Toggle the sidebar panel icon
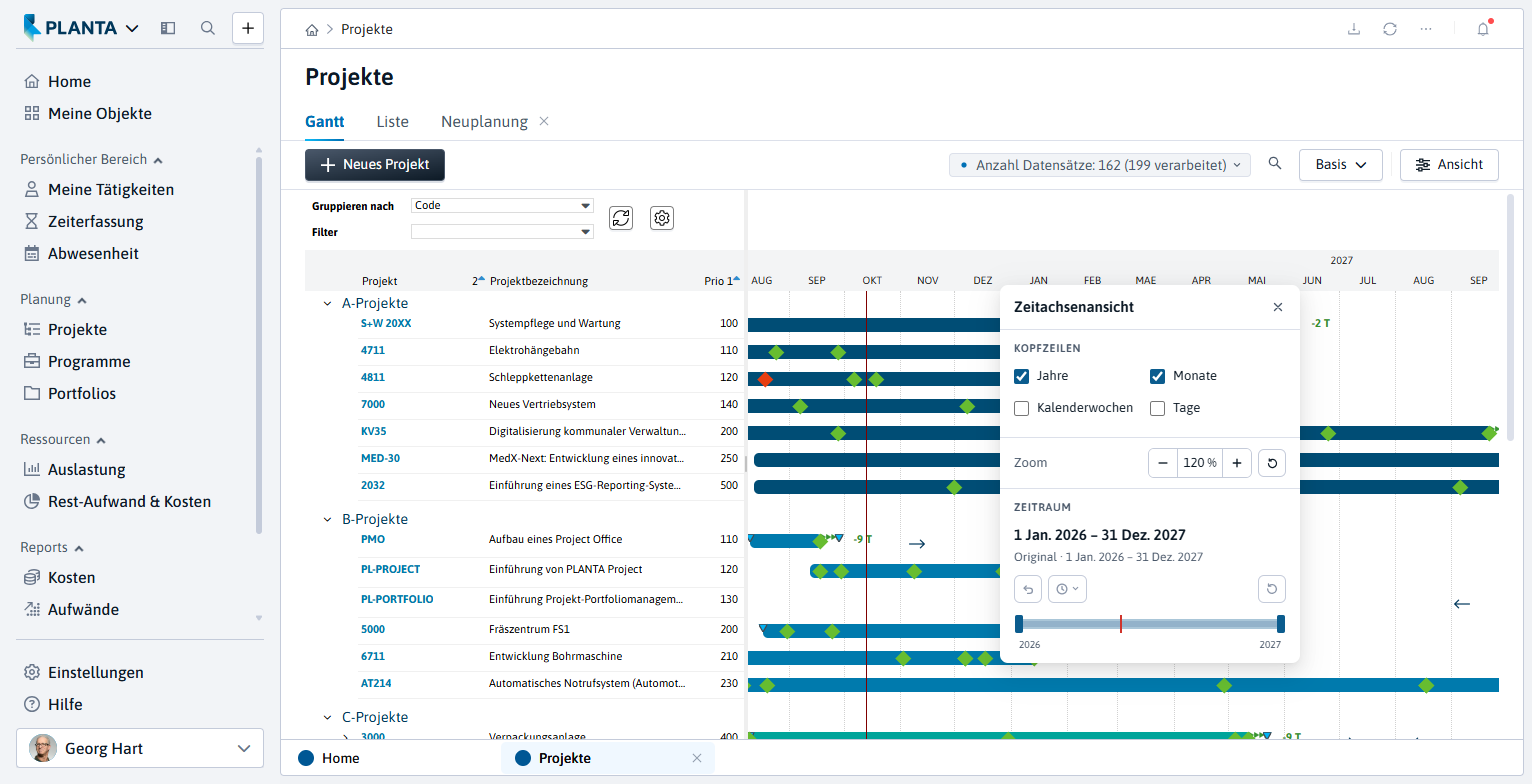This screenshot has height=784, width=1532. click(x=168, y=28)
